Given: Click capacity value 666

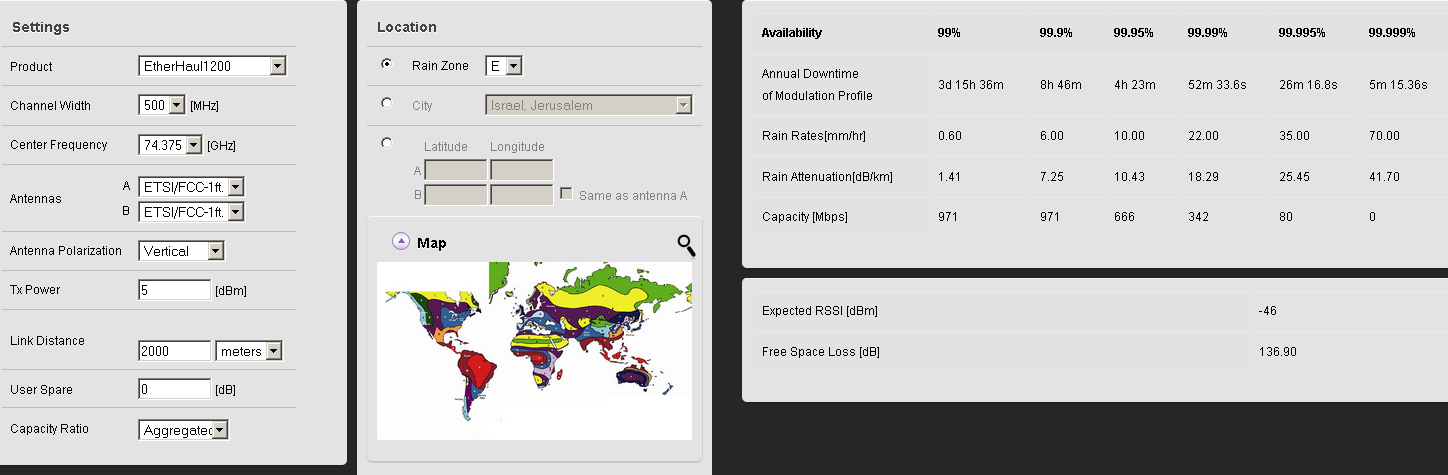Looking at the screenshot, I should point(1123,217).
